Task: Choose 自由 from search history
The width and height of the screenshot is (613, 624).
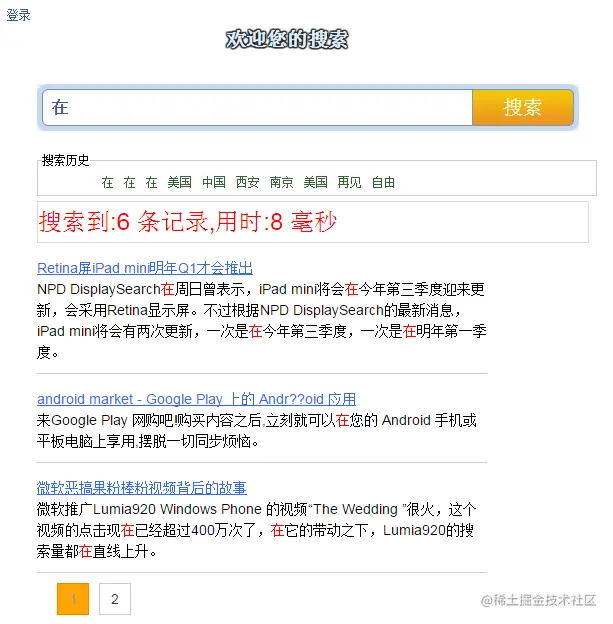Action: pos(383,182)
